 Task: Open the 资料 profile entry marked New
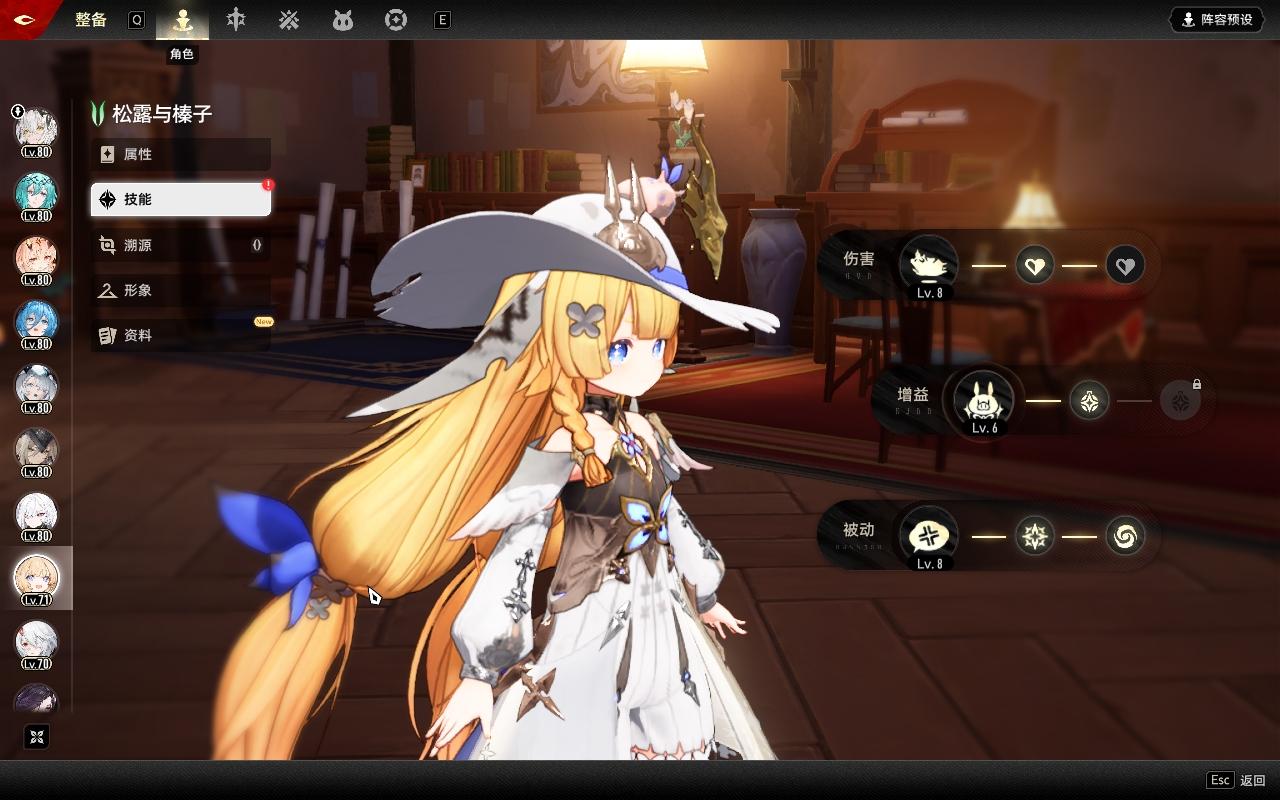[x=181, y=335]
